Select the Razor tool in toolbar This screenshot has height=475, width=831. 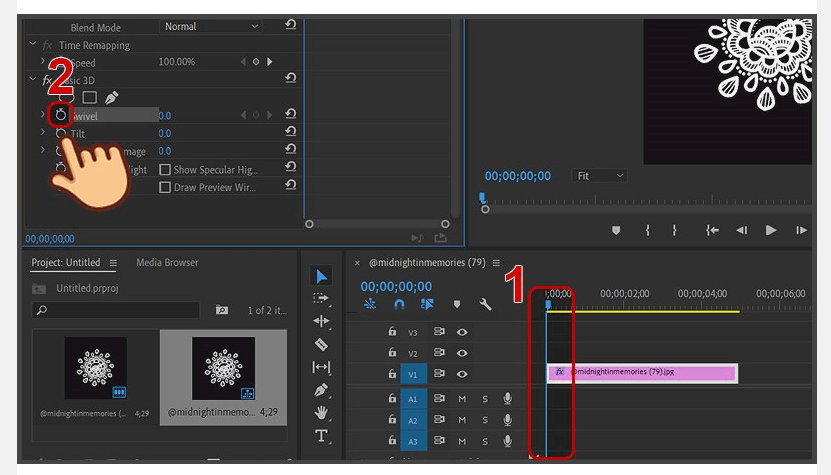point(321,345)
